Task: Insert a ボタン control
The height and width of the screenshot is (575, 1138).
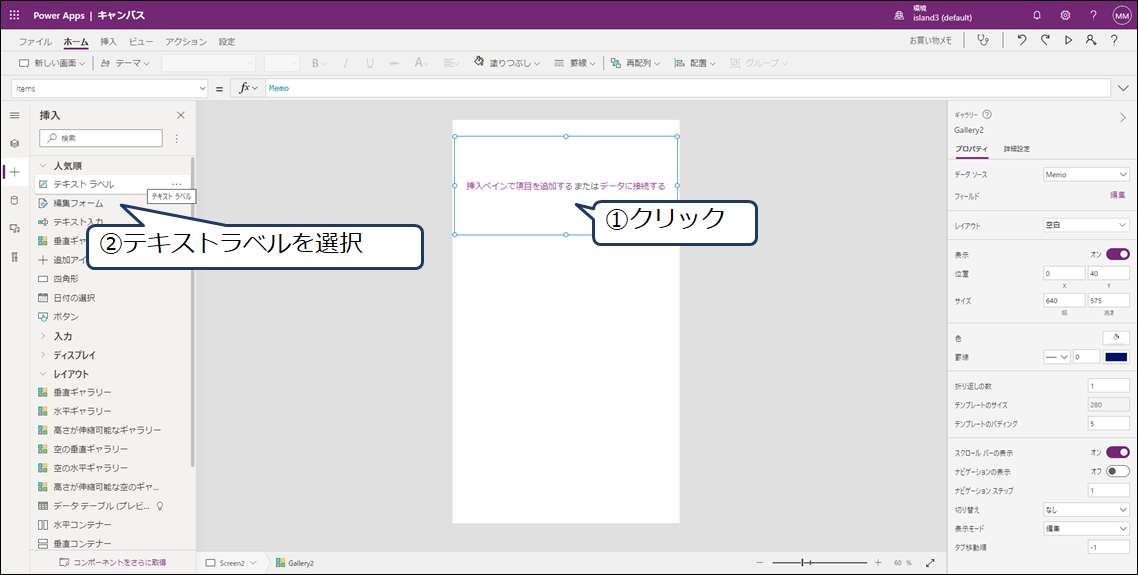Action: coord(66,317)
